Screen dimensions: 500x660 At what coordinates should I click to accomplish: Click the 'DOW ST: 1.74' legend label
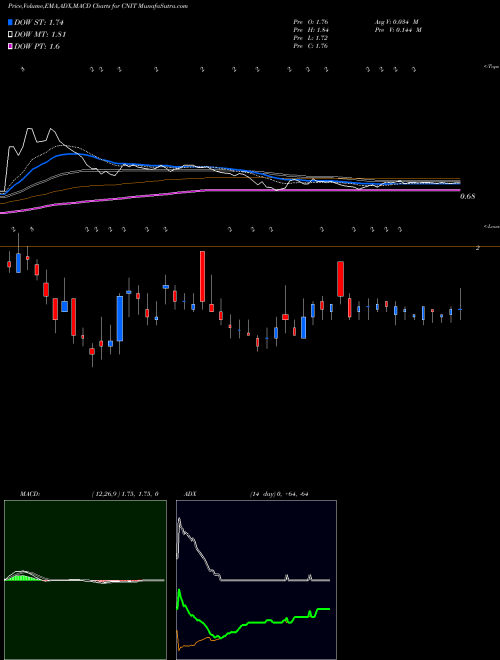click(39, 22)
